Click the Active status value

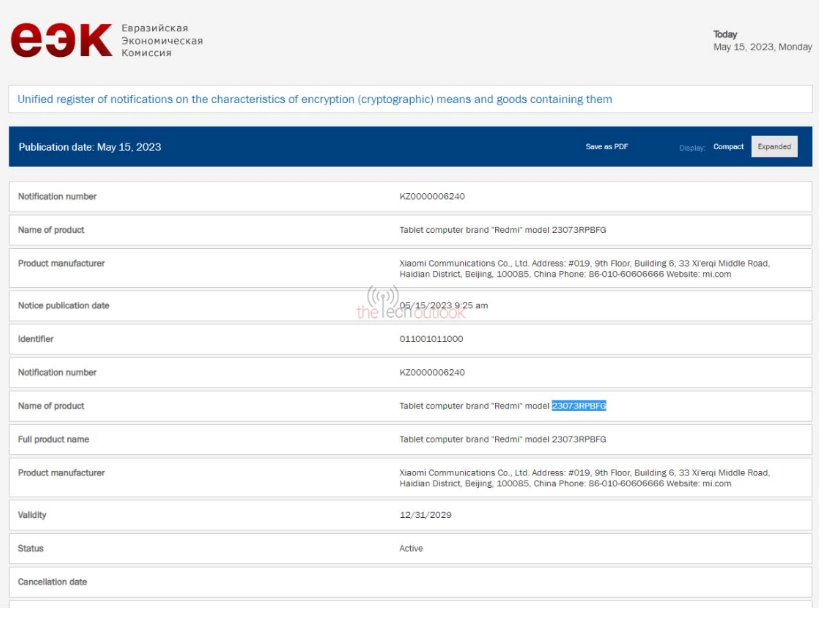pyautogui.click(x=413, y=551)
